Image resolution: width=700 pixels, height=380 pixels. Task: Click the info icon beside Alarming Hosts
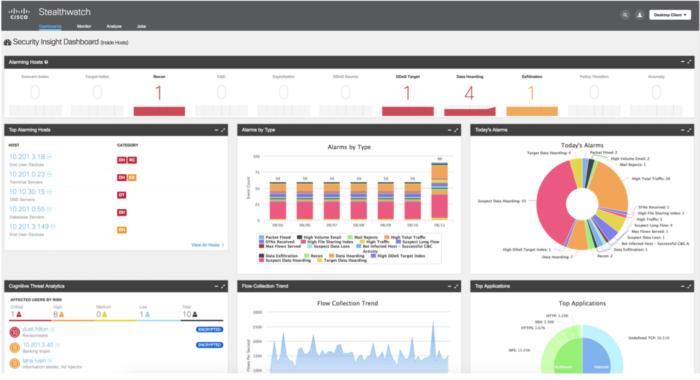[46, 62]
